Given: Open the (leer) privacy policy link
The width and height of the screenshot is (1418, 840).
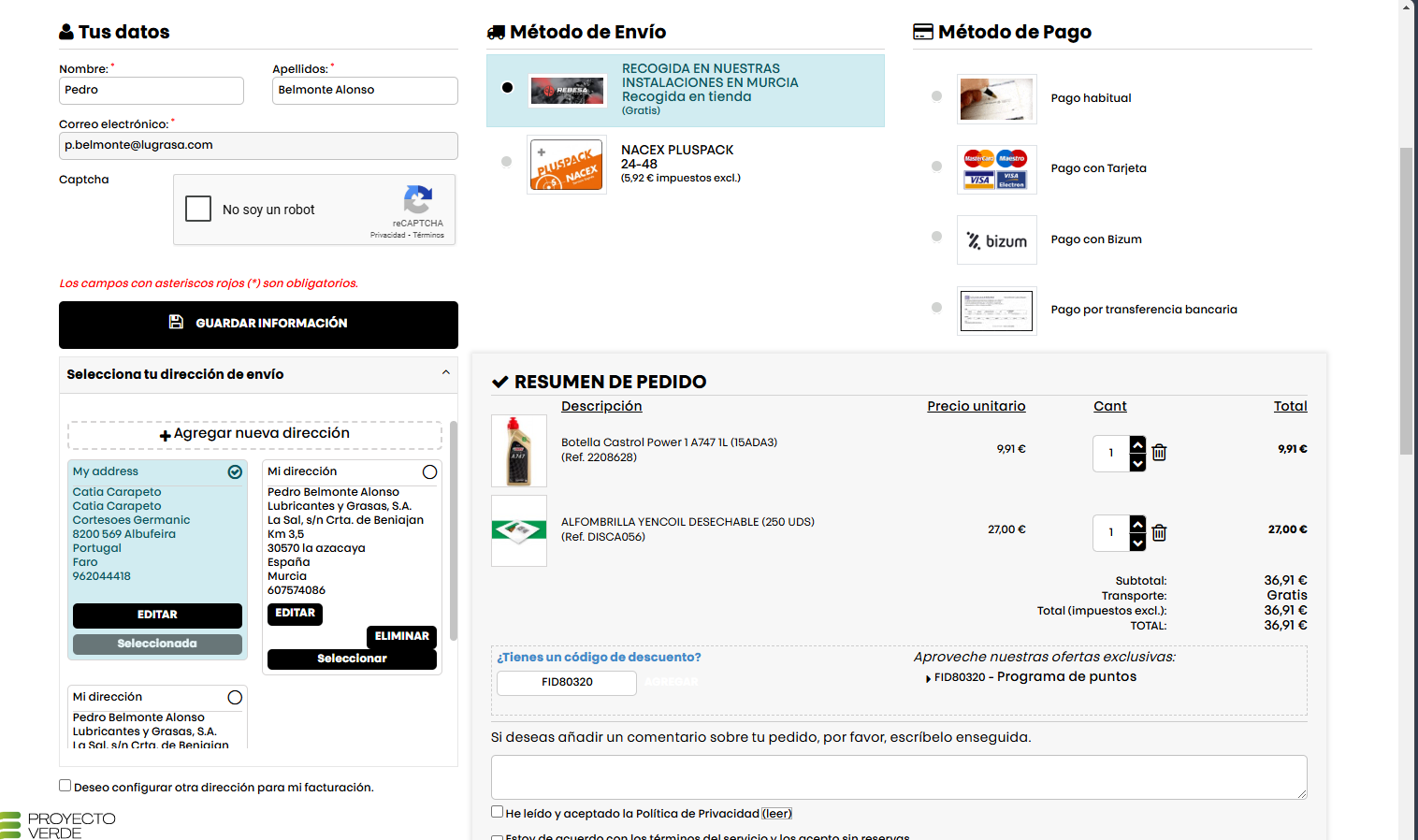Looking at the screenshot, I should [x=776, y=814].
